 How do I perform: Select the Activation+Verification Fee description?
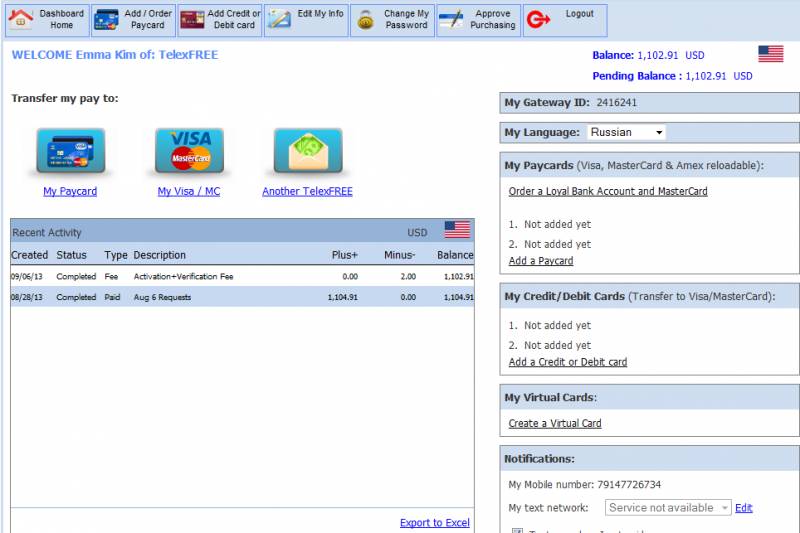pos(183,276)
